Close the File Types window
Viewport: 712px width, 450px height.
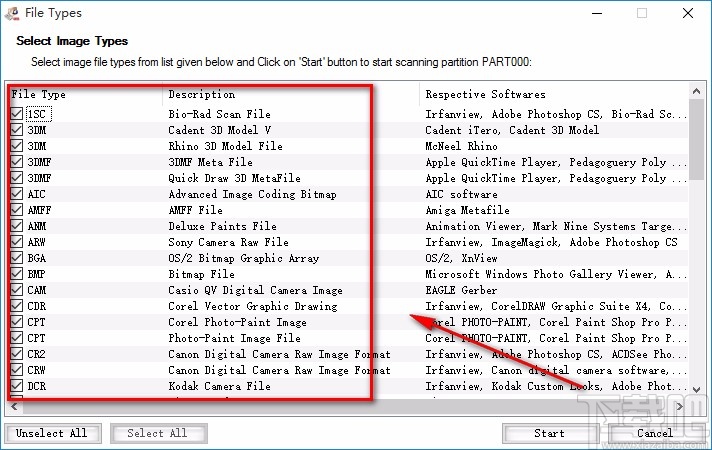point(688,13)
